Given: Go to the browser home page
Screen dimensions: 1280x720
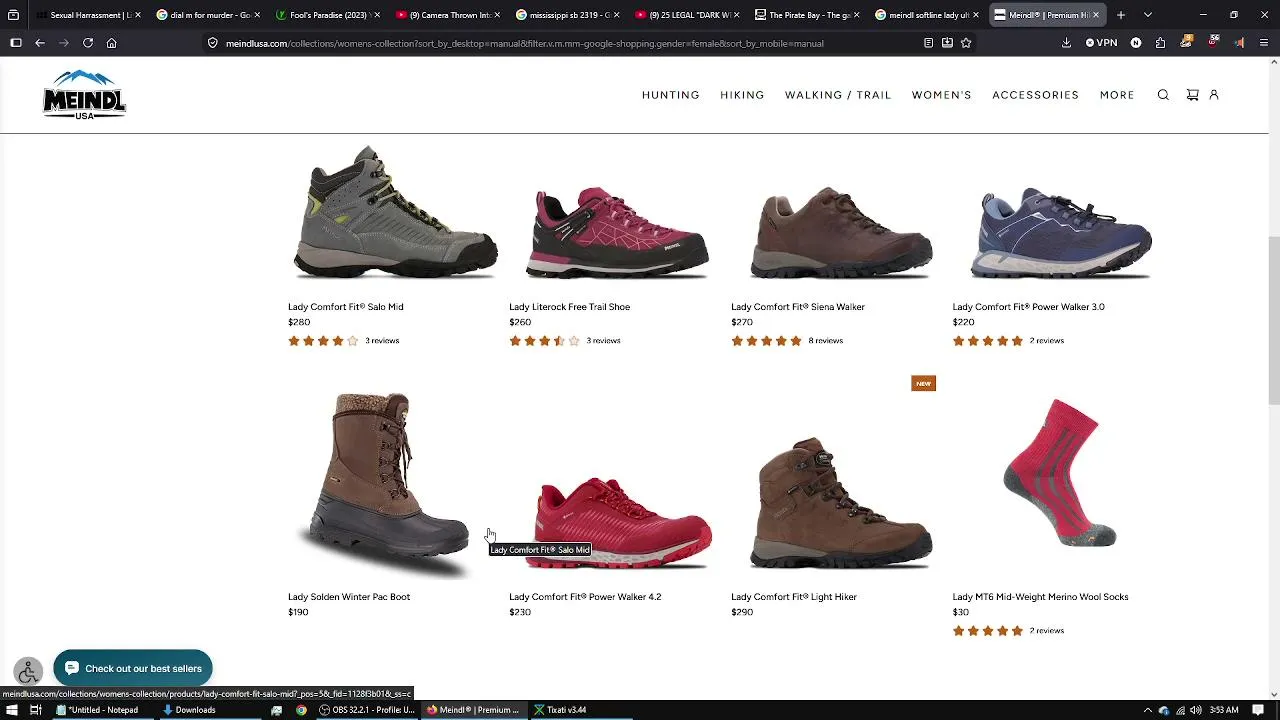Looking at the screenshot, I should tap(111, 43).
